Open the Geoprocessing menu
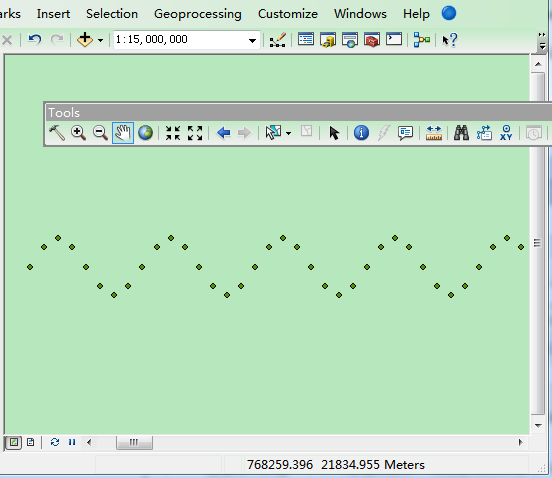 [197, 14]
